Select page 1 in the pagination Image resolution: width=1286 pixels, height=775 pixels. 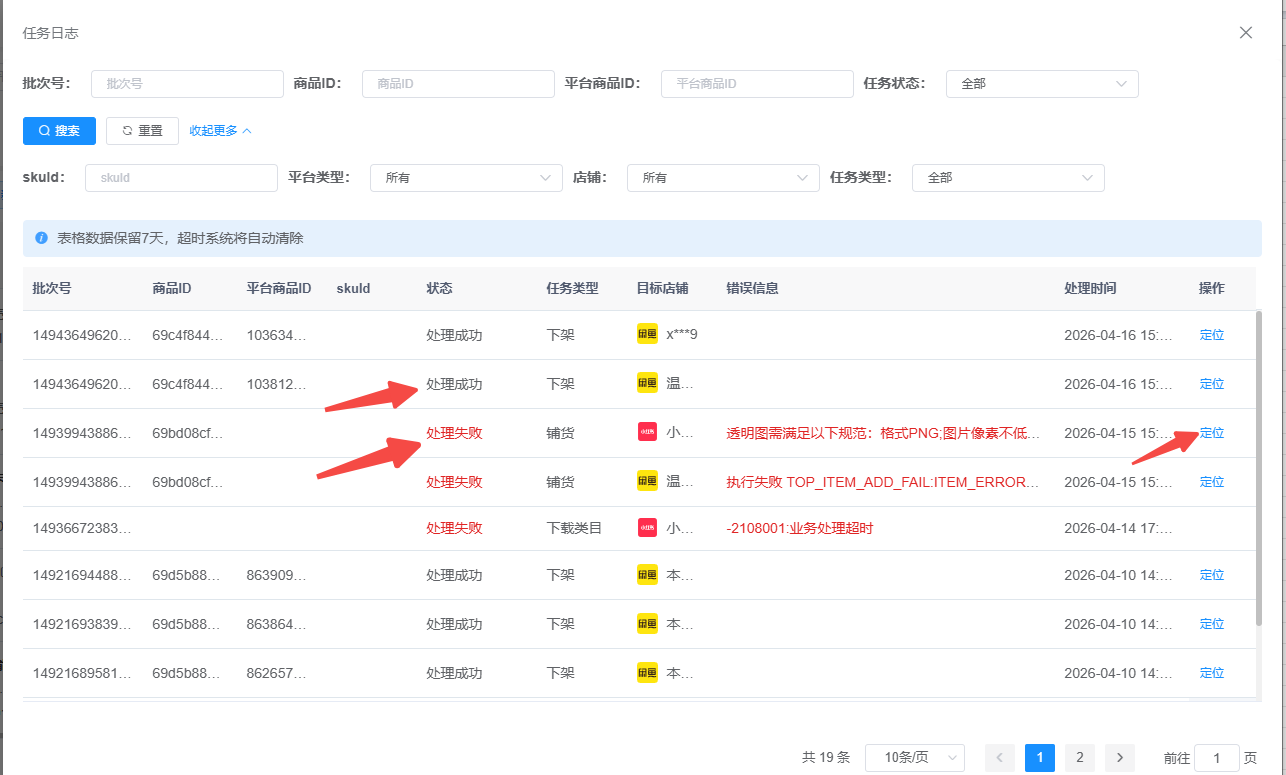click(1040, 758)
